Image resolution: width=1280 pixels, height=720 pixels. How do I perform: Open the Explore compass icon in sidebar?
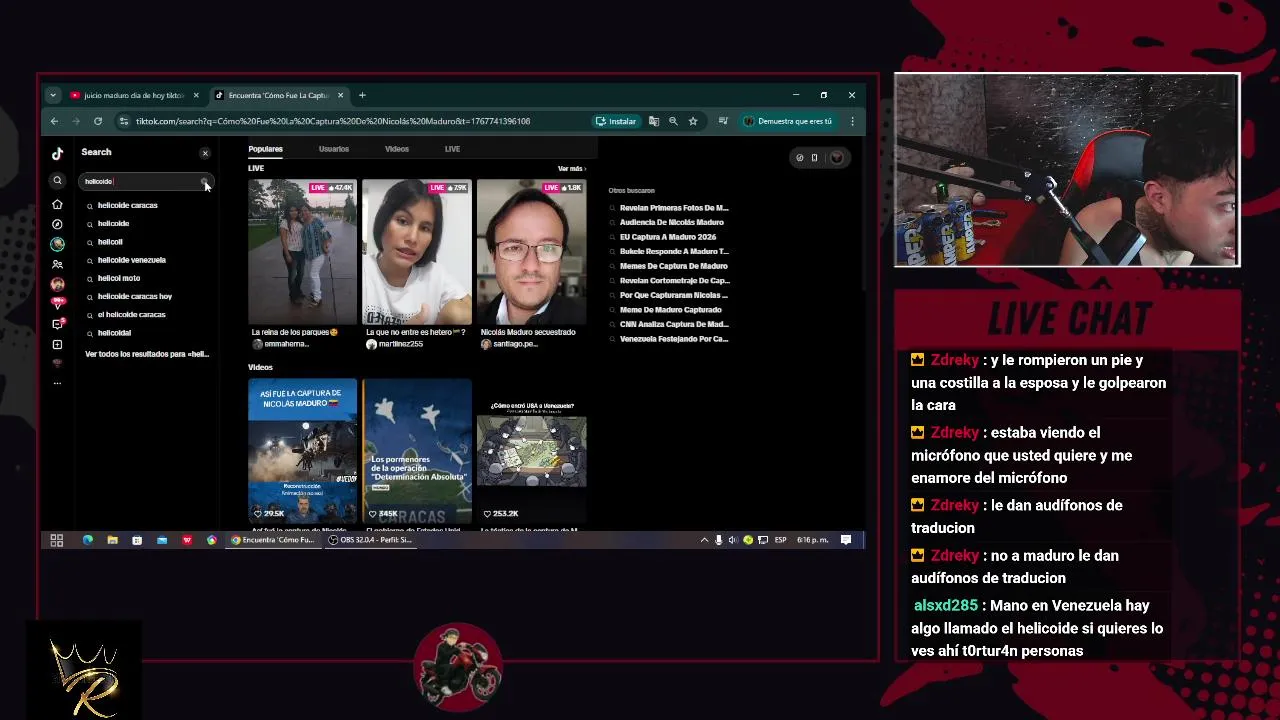57,224
